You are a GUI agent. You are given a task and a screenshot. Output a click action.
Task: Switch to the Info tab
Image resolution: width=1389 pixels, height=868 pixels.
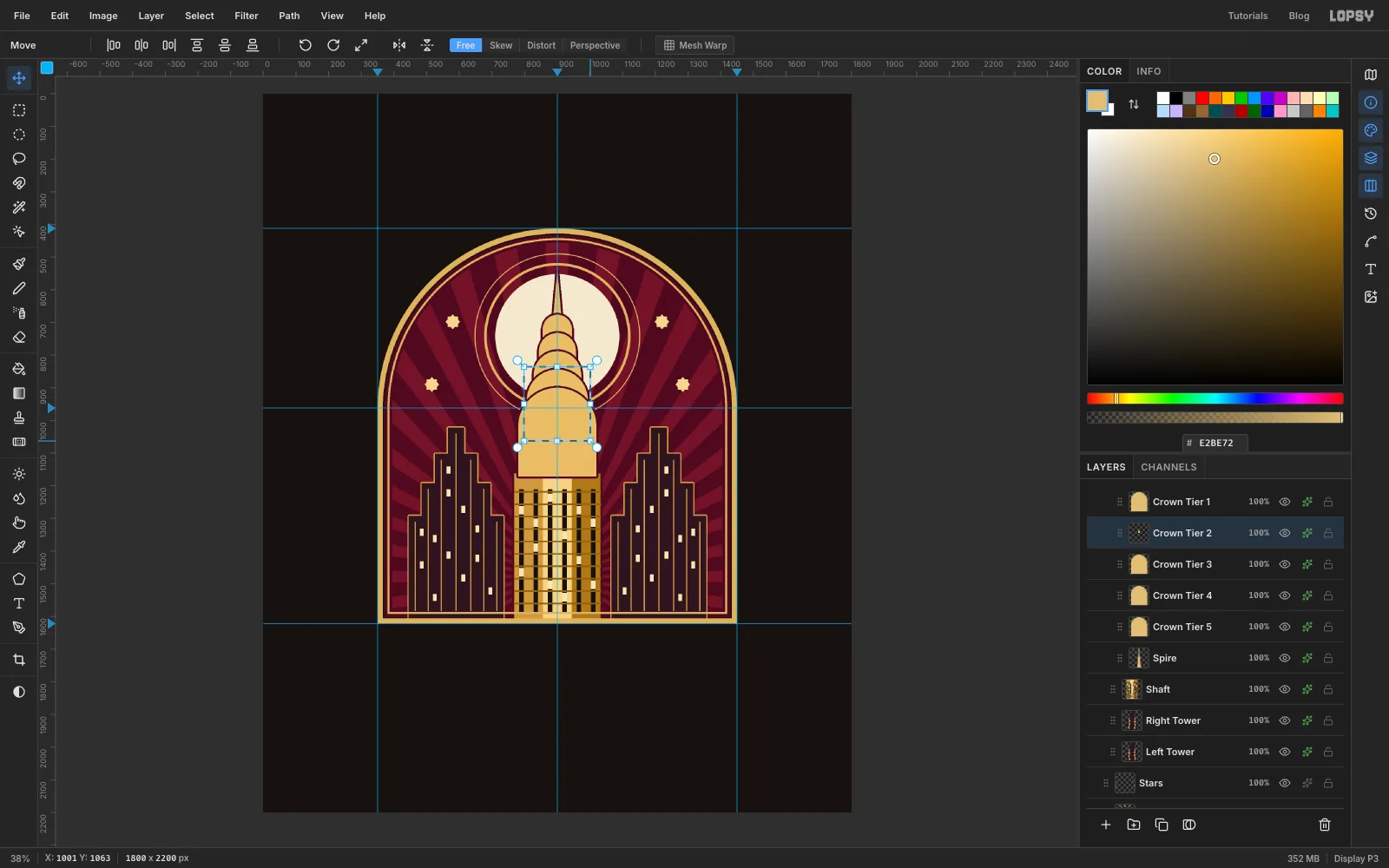tap(1149, 71)
